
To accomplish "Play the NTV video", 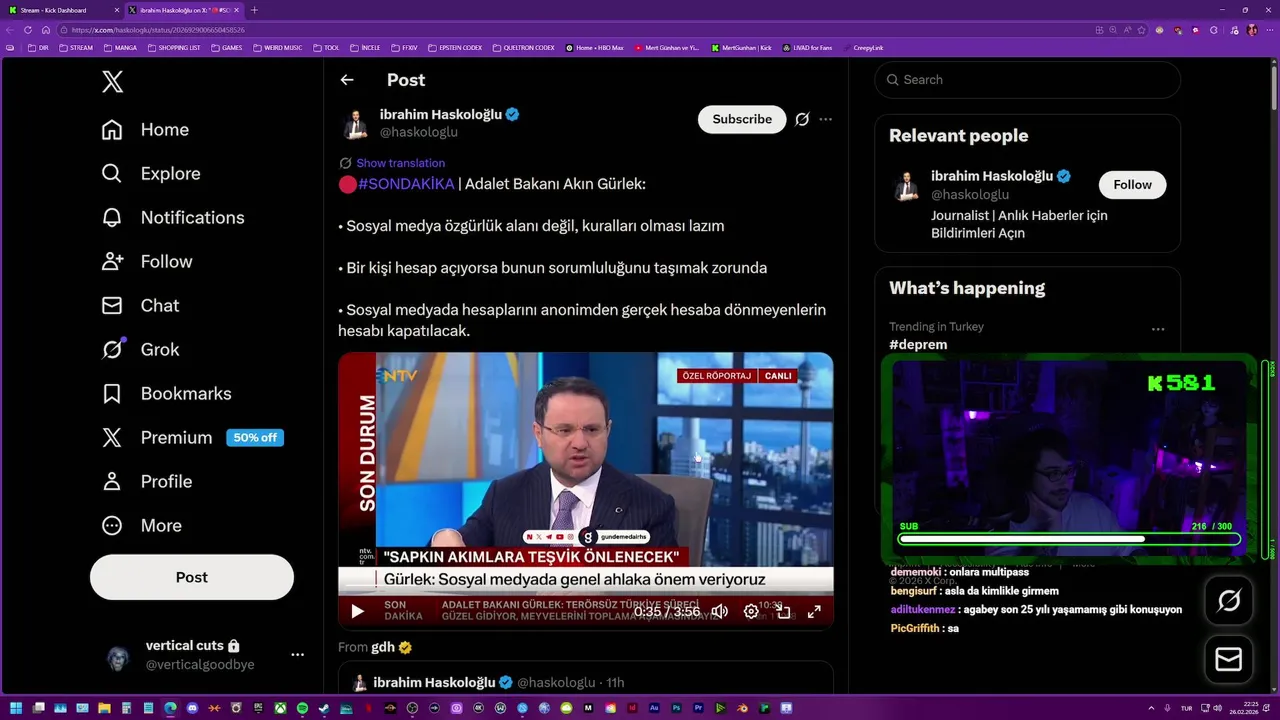I will click(x=357, y=611).
